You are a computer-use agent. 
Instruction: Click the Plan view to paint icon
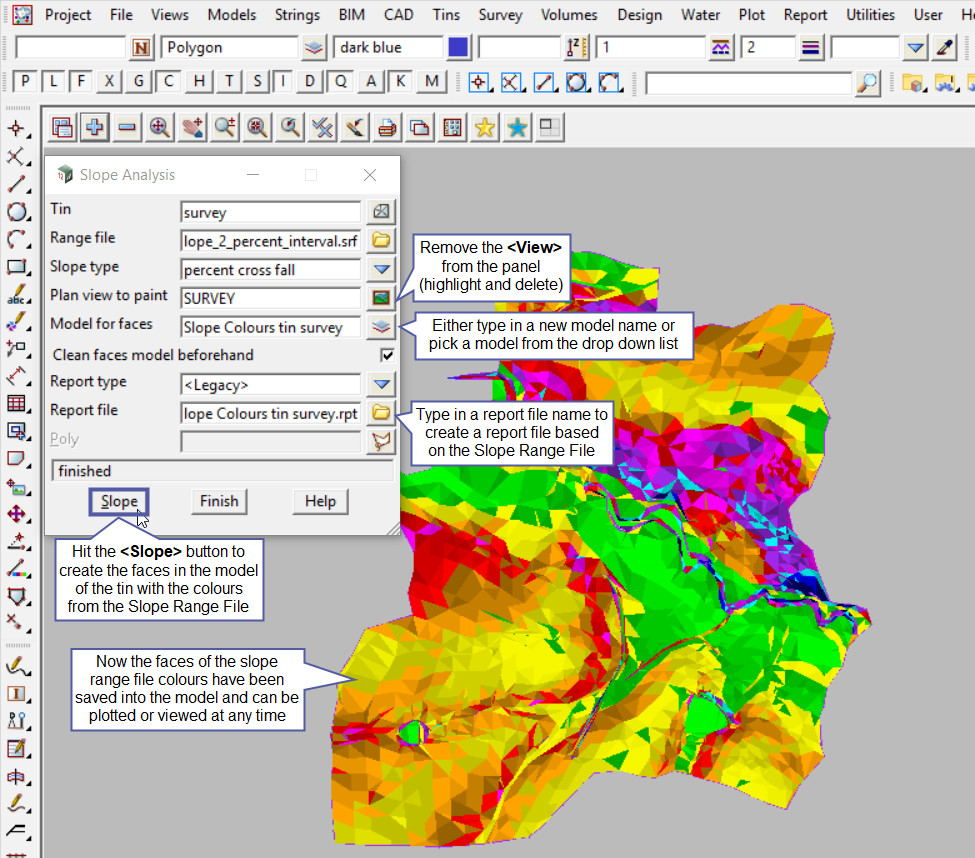pyautogui.click(x=382, y=298)
